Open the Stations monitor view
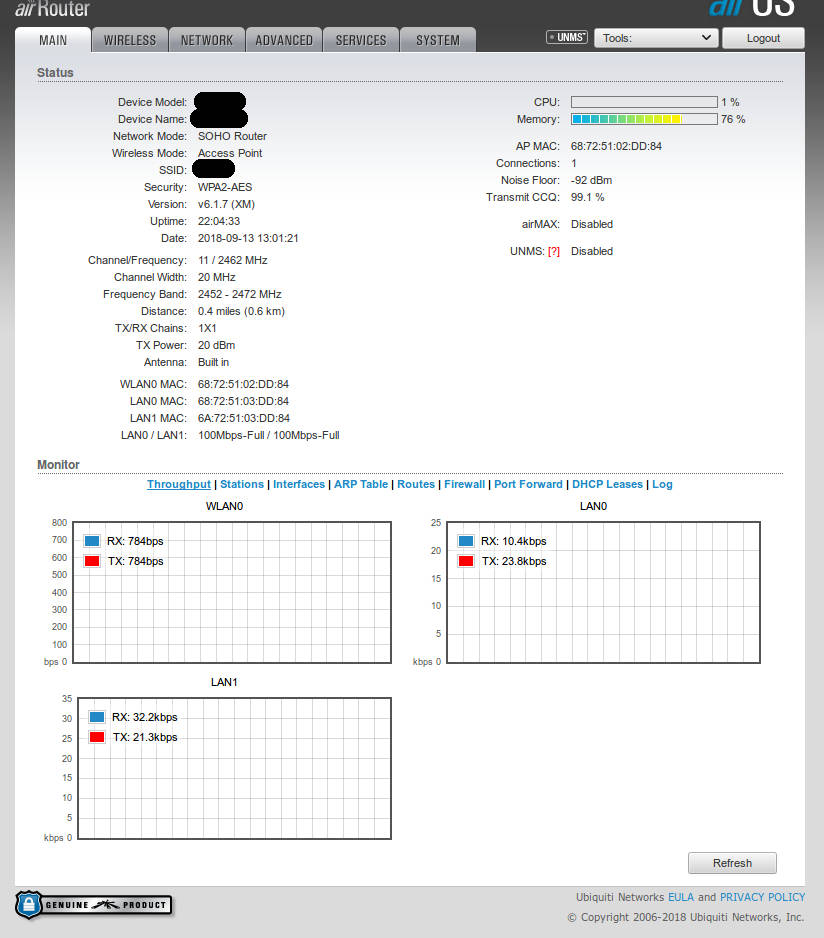Screen dimensions: 824x938 pyautogui.click(x=242, y=484)
